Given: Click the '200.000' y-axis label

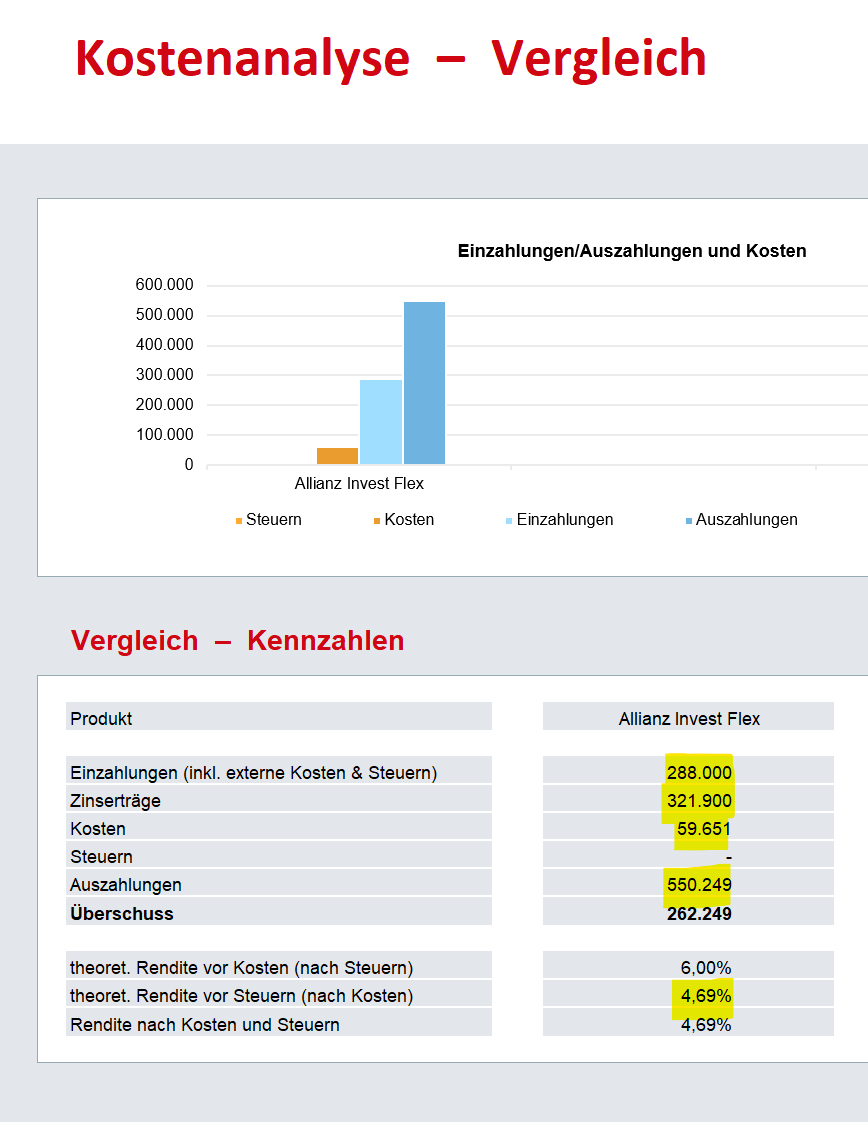Looking at the screenshot, I should point(165,405).
